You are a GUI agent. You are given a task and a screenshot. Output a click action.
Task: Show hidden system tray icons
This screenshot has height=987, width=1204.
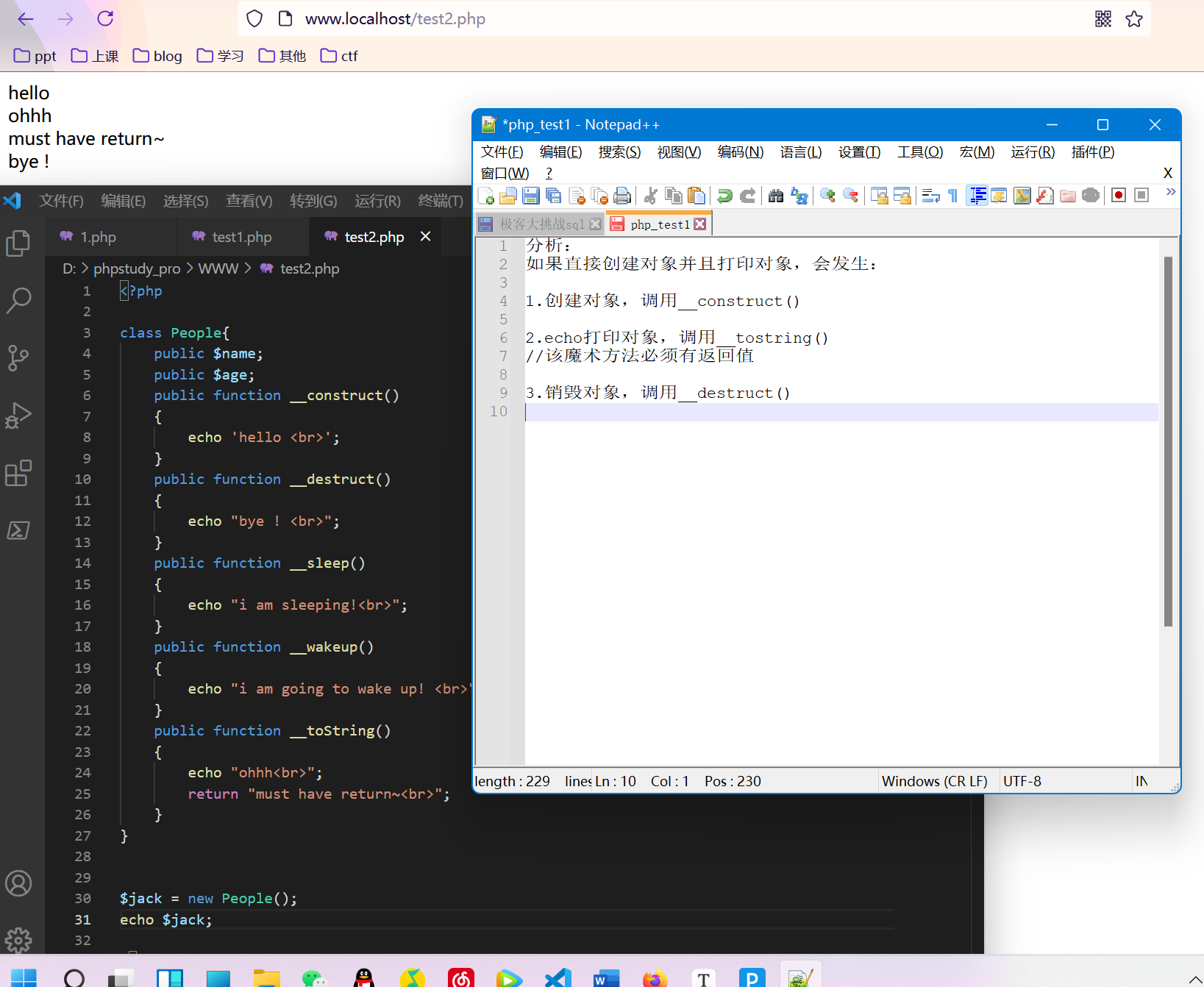point(1195,979)
